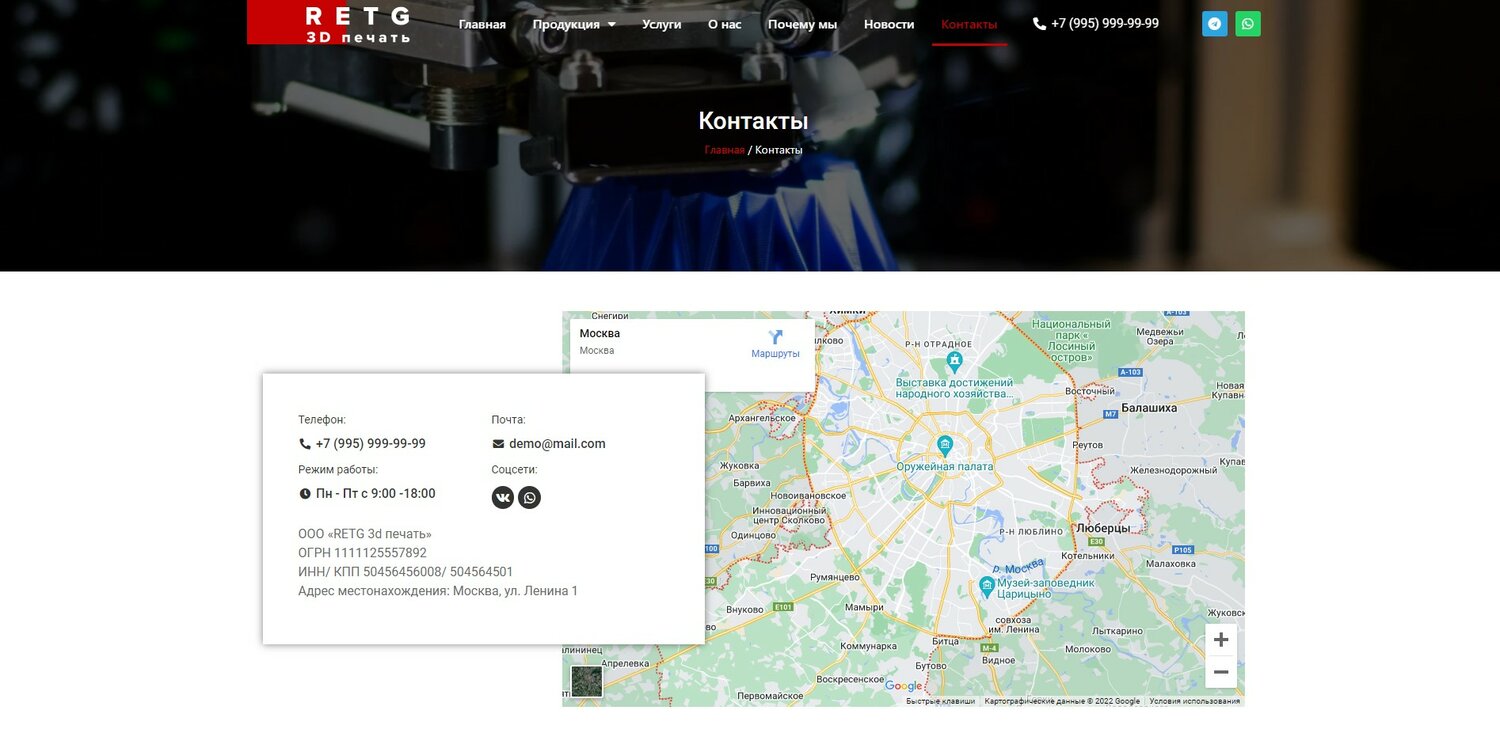Click the Пн - Пт с 9:00 -18:00 text

click(376, 494)
